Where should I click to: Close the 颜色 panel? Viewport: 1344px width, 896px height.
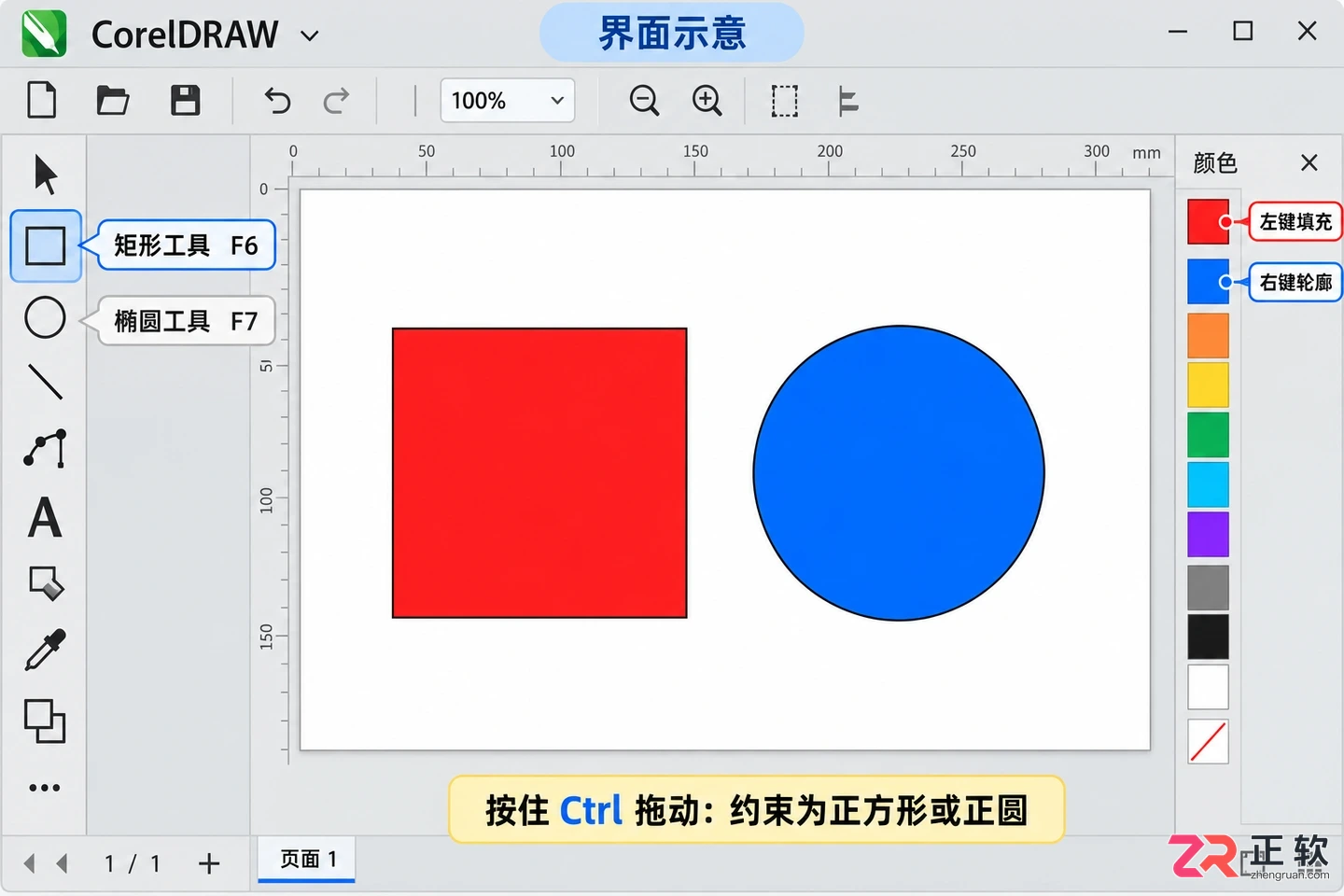[x=1309, y=162]
